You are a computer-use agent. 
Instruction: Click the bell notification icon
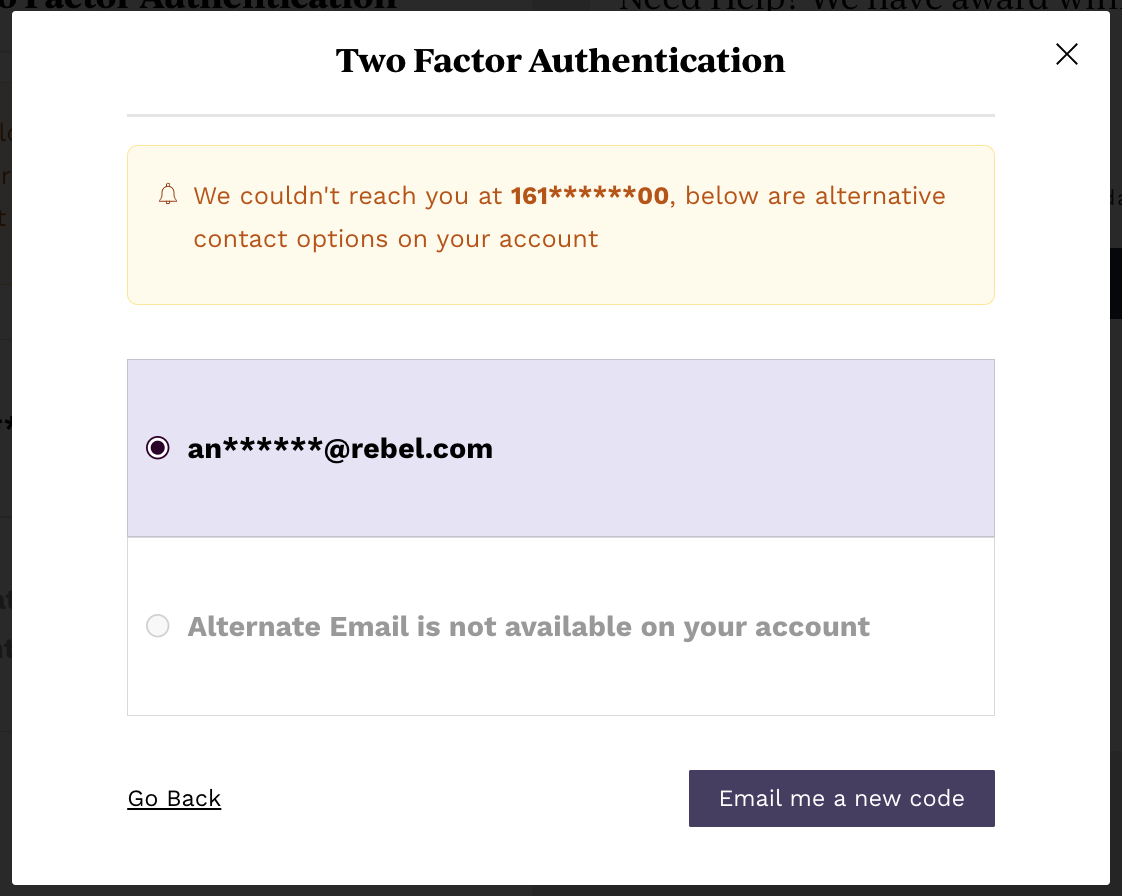[x=167, y=195]
